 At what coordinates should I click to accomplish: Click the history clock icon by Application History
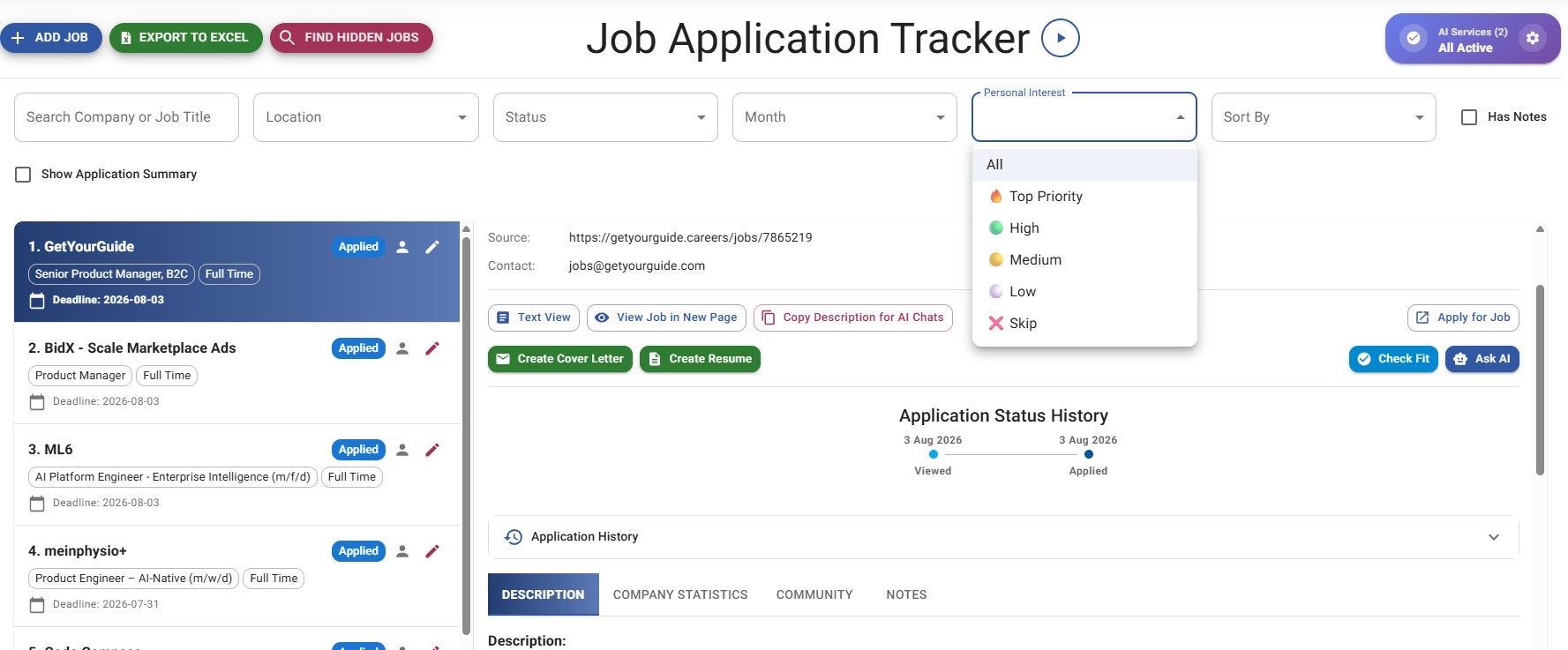click(514, 536)
